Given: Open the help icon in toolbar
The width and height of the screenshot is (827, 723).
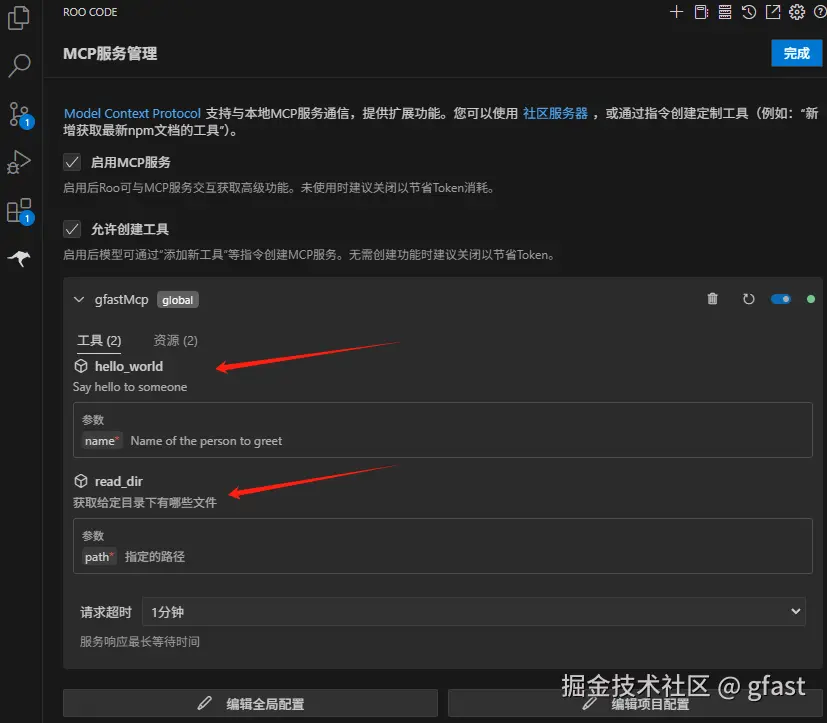Looking at the screenshot, I should [x=820, y=12].
